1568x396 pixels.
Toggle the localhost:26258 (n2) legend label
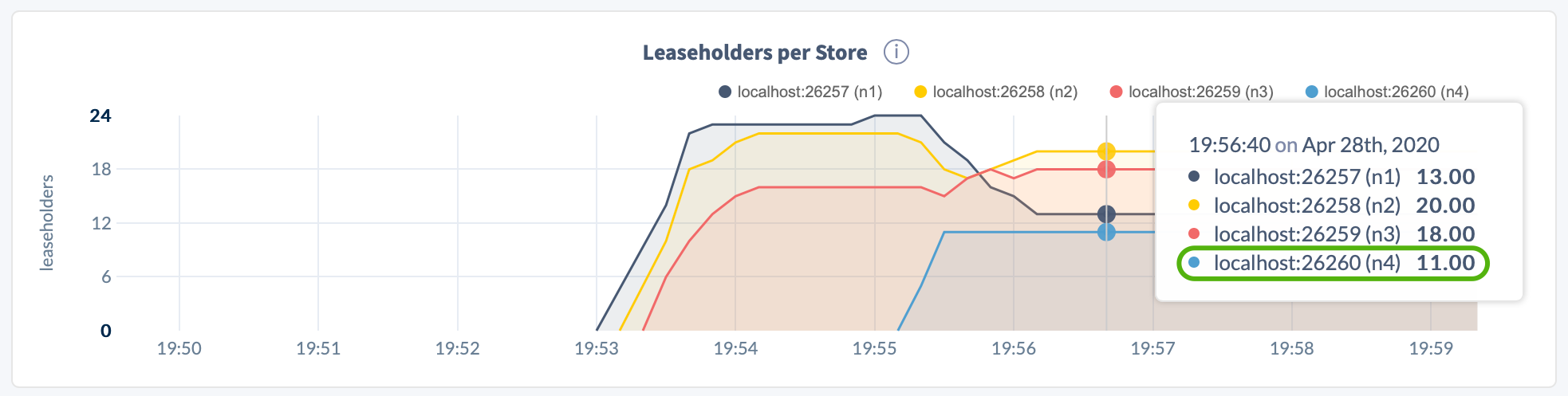1005,92
